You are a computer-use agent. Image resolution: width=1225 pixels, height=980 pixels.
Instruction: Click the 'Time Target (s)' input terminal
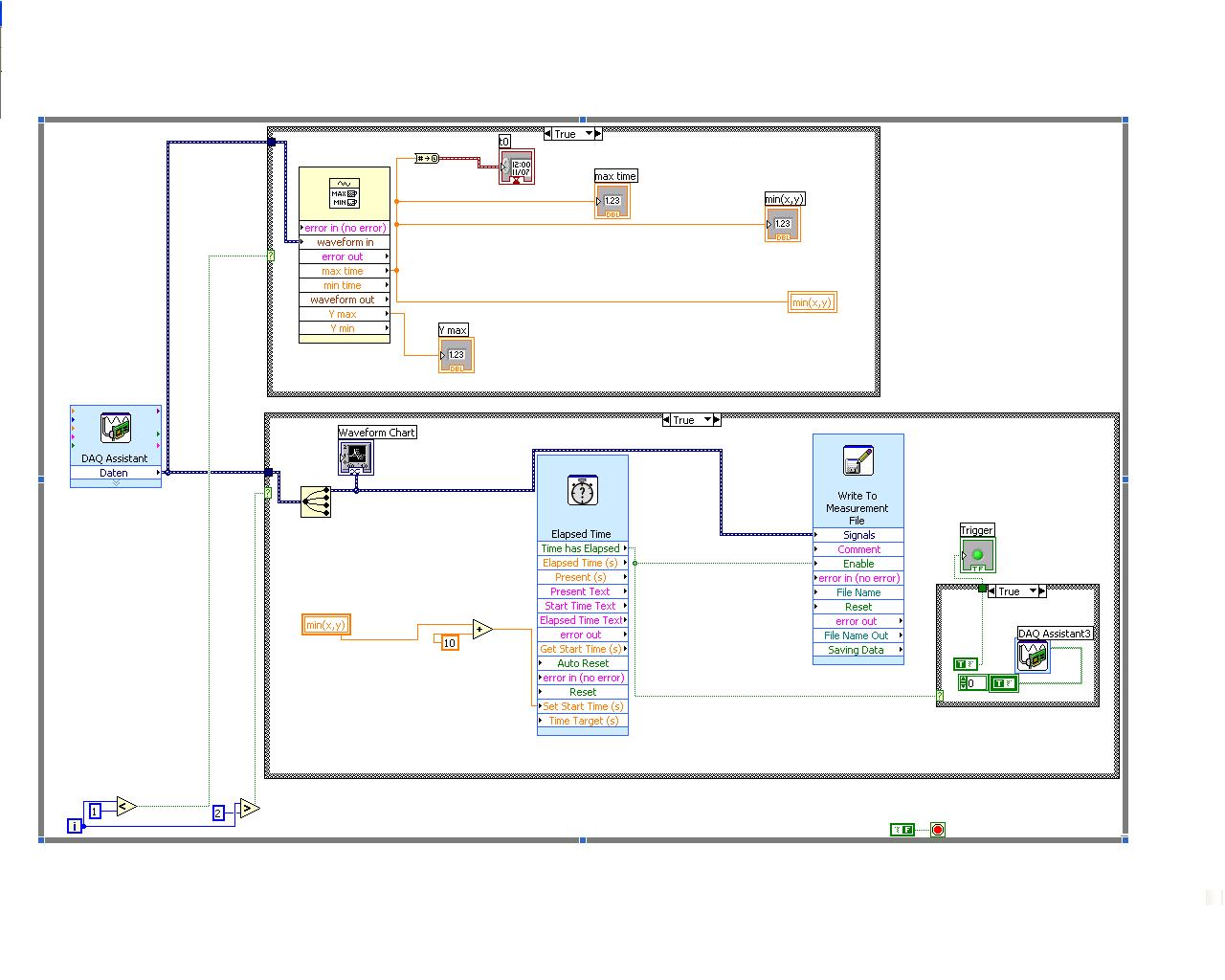[583, 721]
